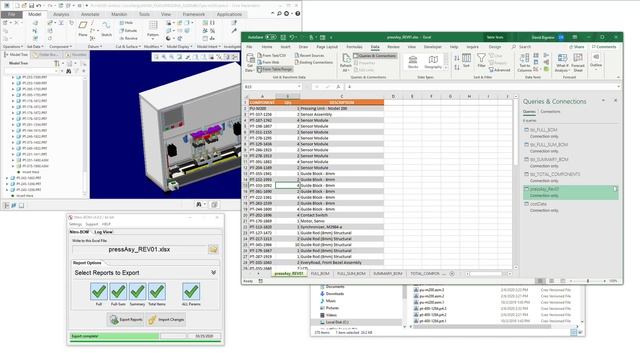Click the Excel zoom slider
The image size is (640, 360).
click(x=588, y=281)
